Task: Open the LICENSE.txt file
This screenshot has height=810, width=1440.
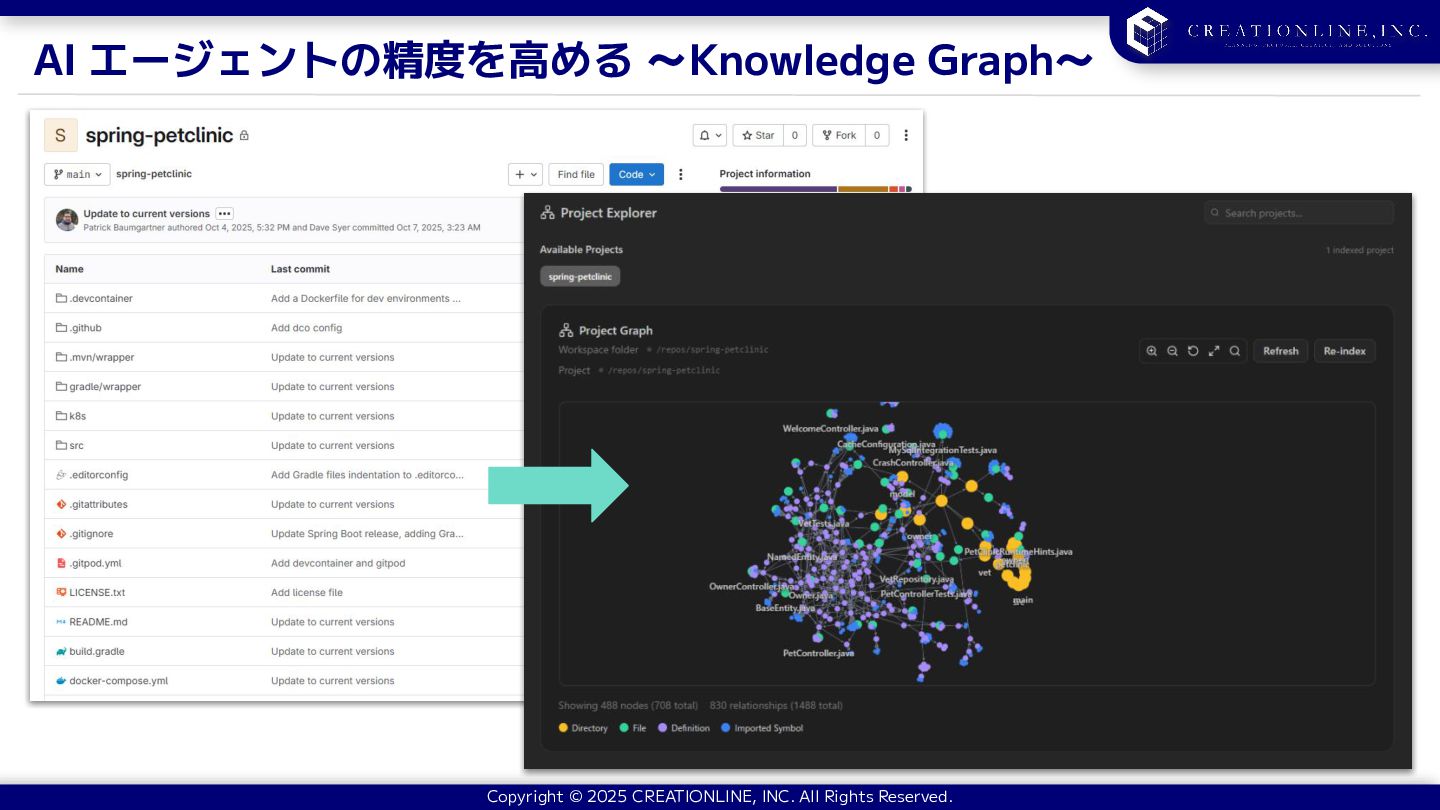Action: (x=97, y=592)
